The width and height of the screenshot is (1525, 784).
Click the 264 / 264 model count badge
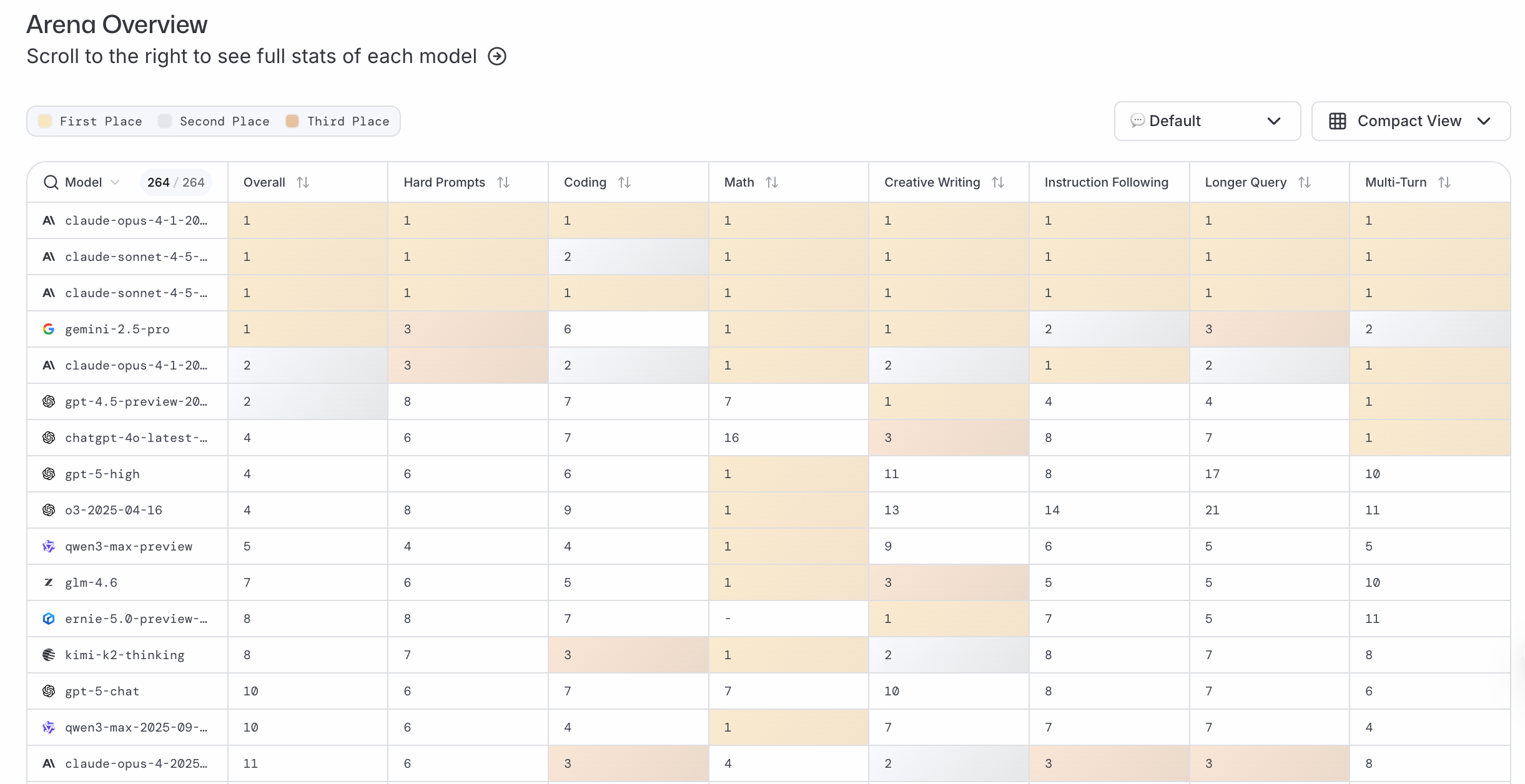coord(175,182)
